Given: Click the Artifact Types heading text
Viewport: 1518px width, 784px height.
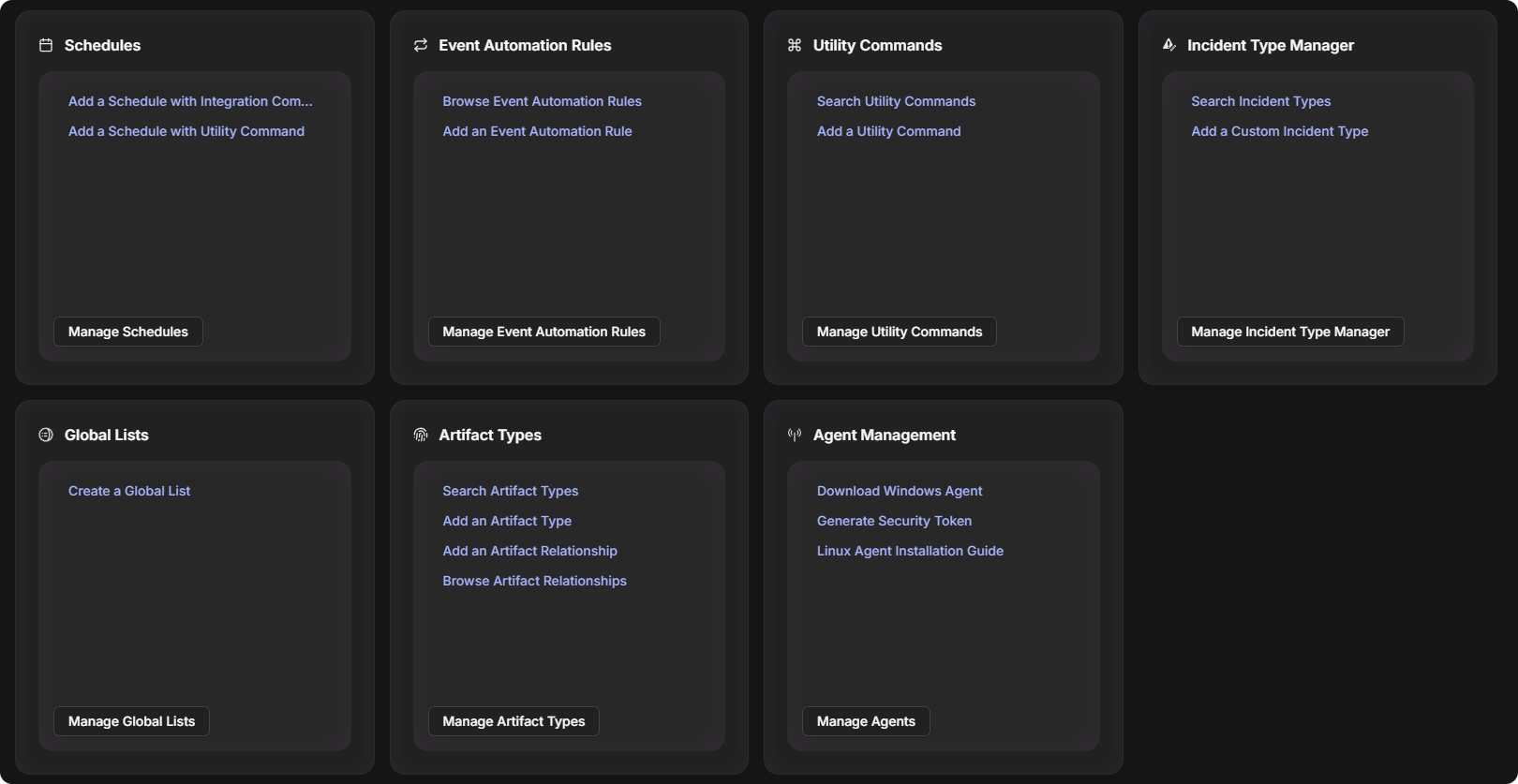Looking at the screenshot, I should [491, 435].
